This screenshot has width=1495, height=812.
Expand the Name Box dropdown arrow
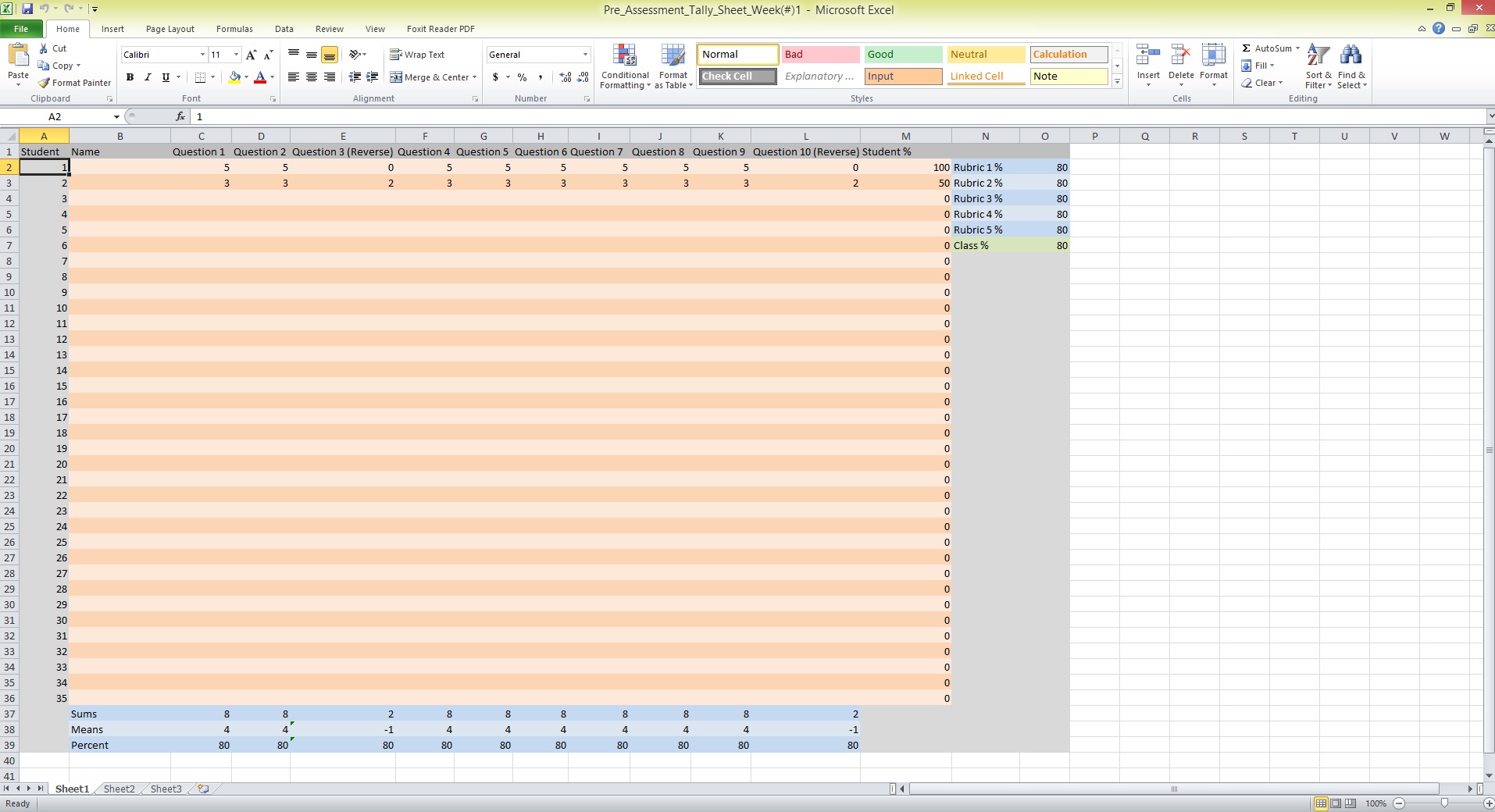click(116, 117)
